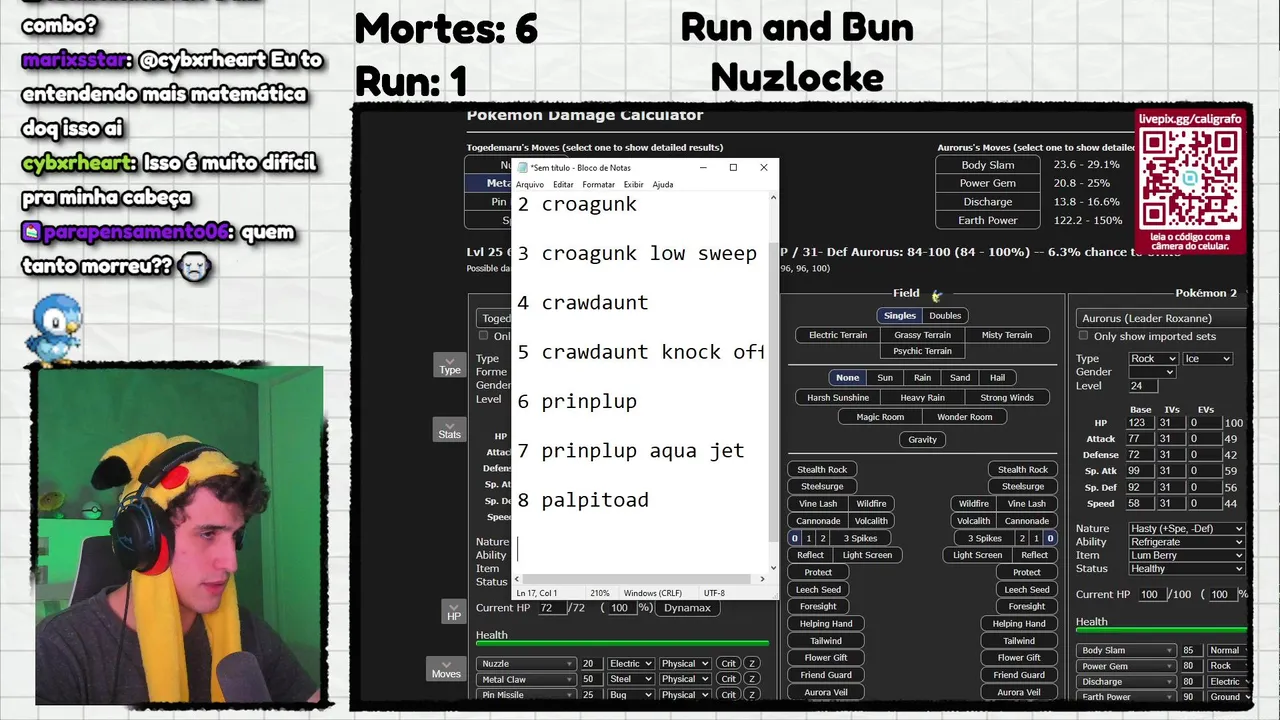This screenshot has width=1280, height=720.
Task: Toggle Z-move for Metal Claw
Action: click(x=752, y=679)
